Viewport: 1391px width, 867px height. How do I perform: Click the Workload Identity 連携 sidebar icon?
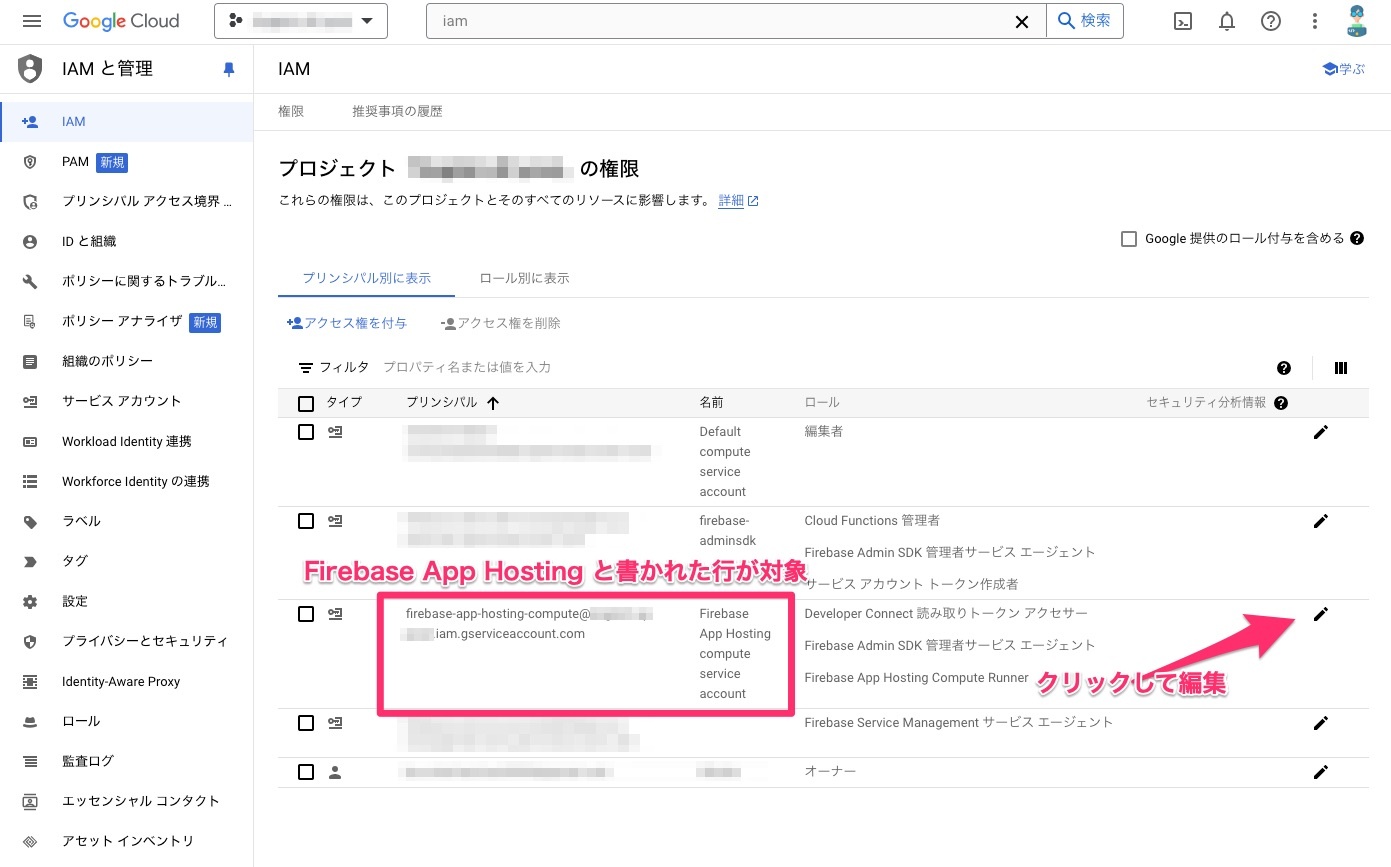[30, 441]
